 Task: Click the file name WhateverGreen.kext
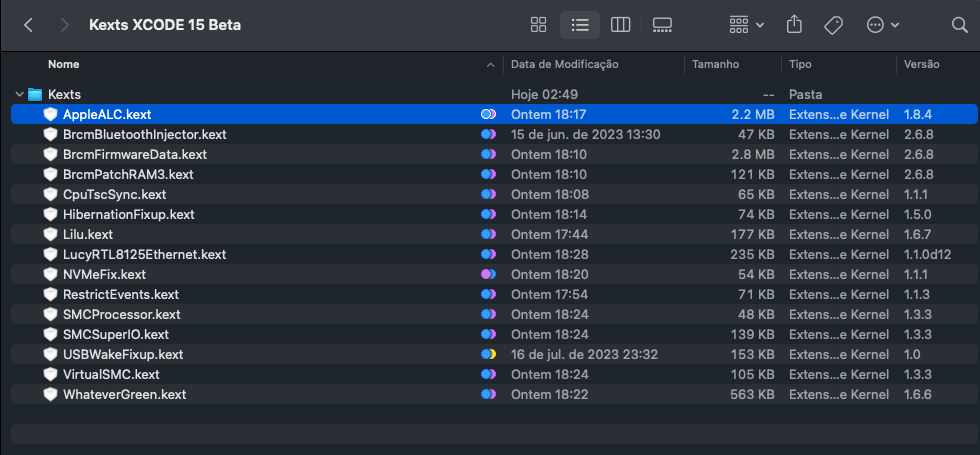tap(124, 394)
